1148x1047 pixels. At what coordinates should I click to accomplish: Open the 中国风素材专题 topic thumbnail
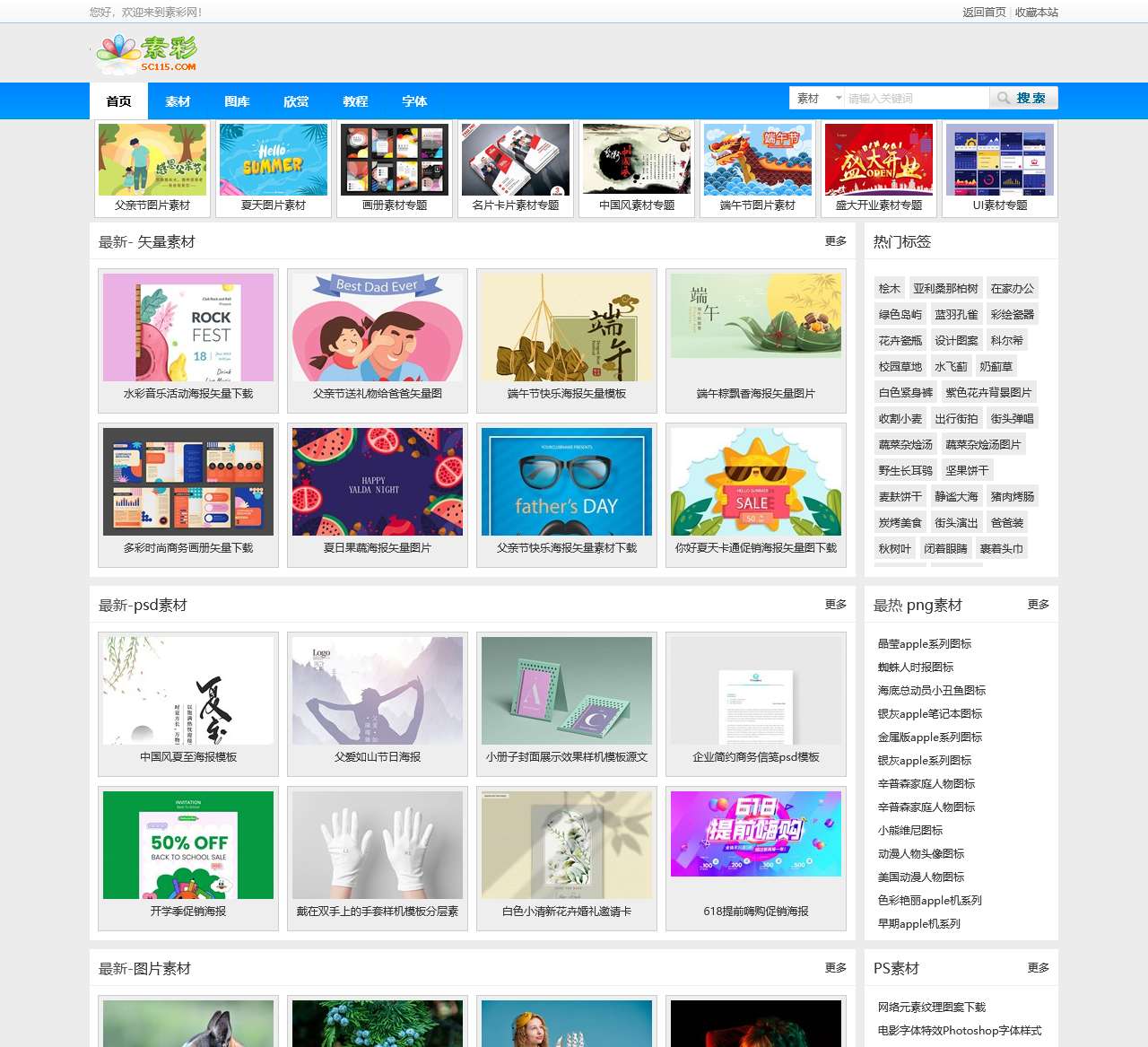pos(637,160)
